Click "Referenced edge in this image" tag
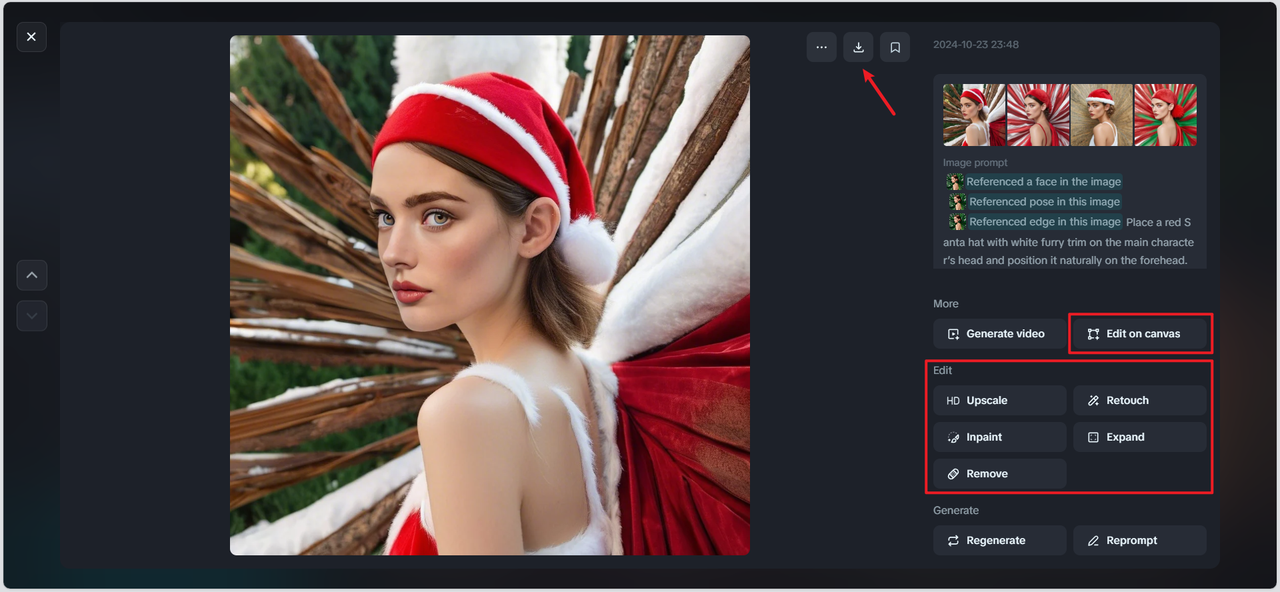 (x=1035, y=222)
